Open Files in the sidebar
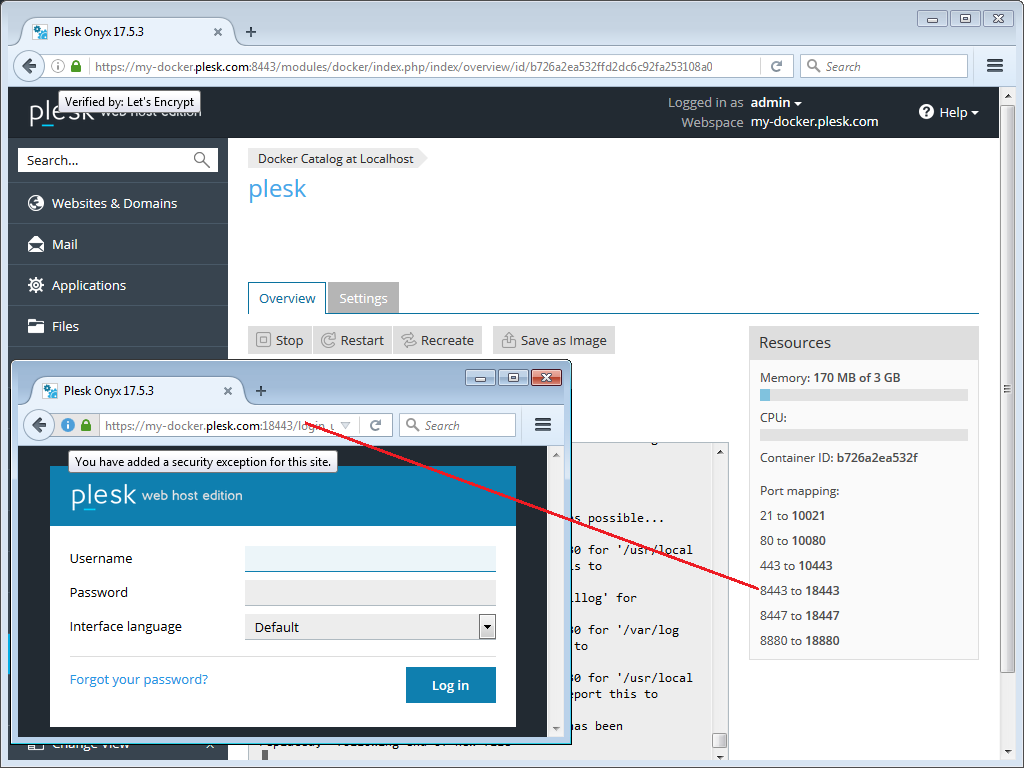 [118, 327]
